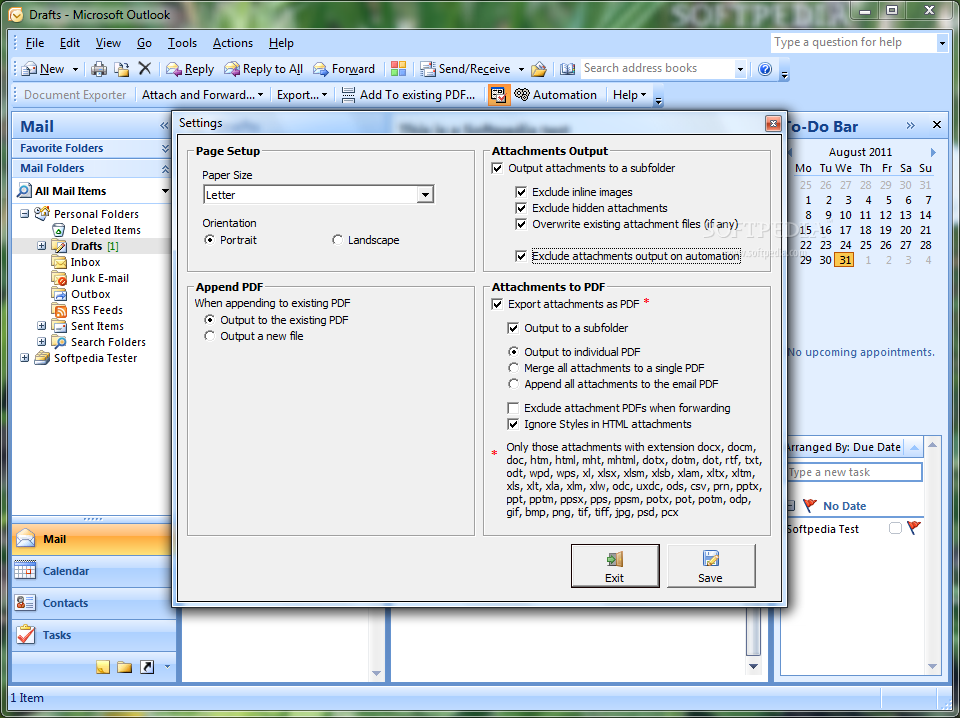The height and width of the screenshot is (718, 960).
Task: Open the All Mail Items dropdown
Action: [165, 191]
